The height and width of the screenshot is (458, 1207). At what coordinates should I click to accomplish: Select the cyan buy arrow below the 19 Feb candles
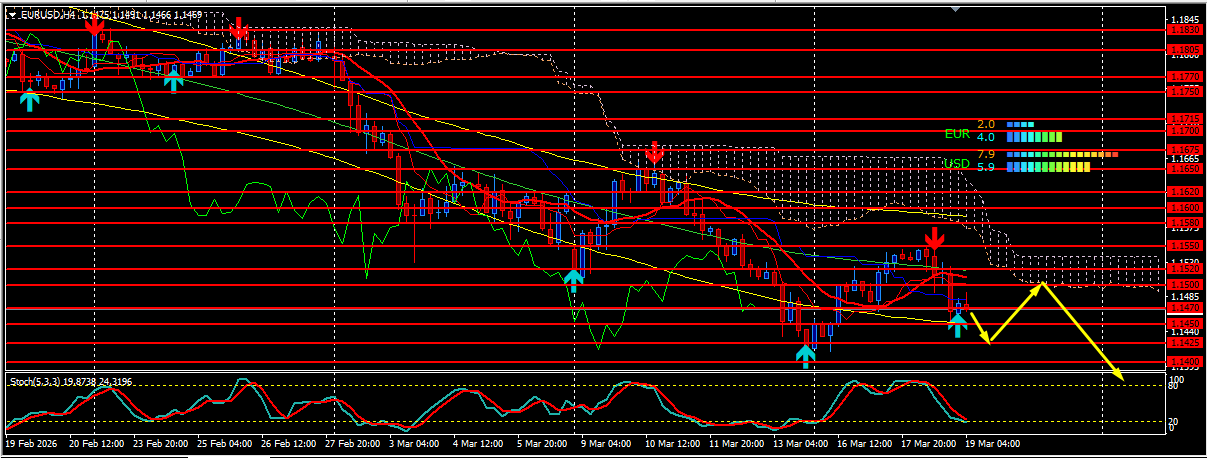tap(29, 99)
